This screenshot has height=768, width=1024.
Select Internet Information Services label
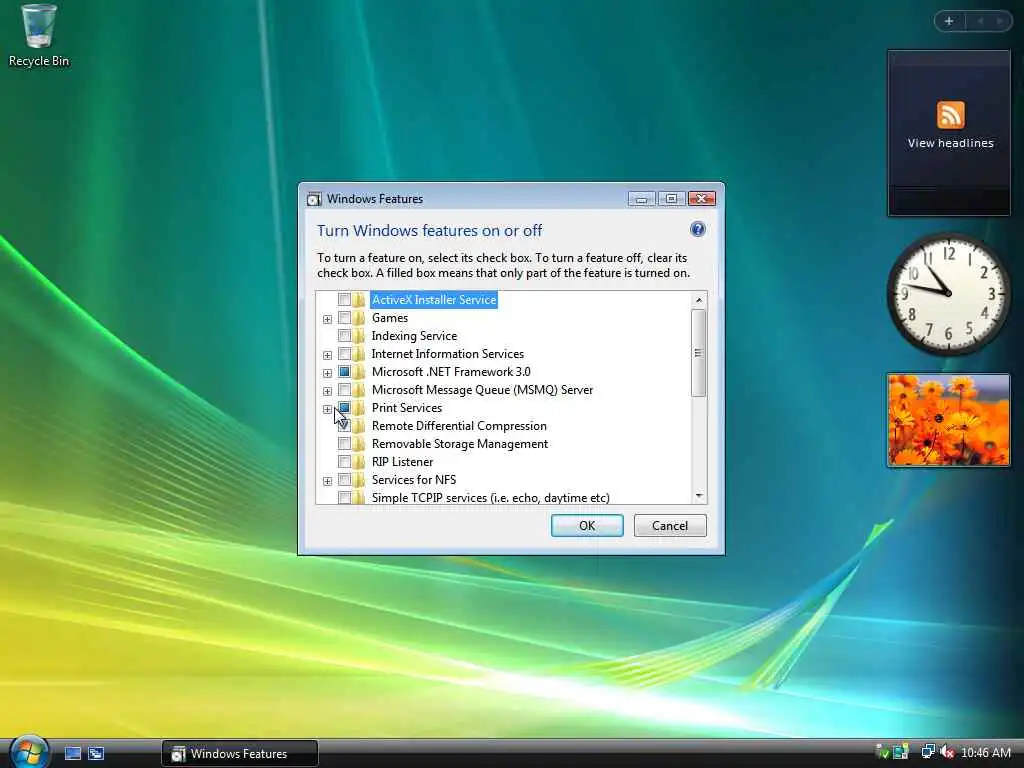coord(447,354)
